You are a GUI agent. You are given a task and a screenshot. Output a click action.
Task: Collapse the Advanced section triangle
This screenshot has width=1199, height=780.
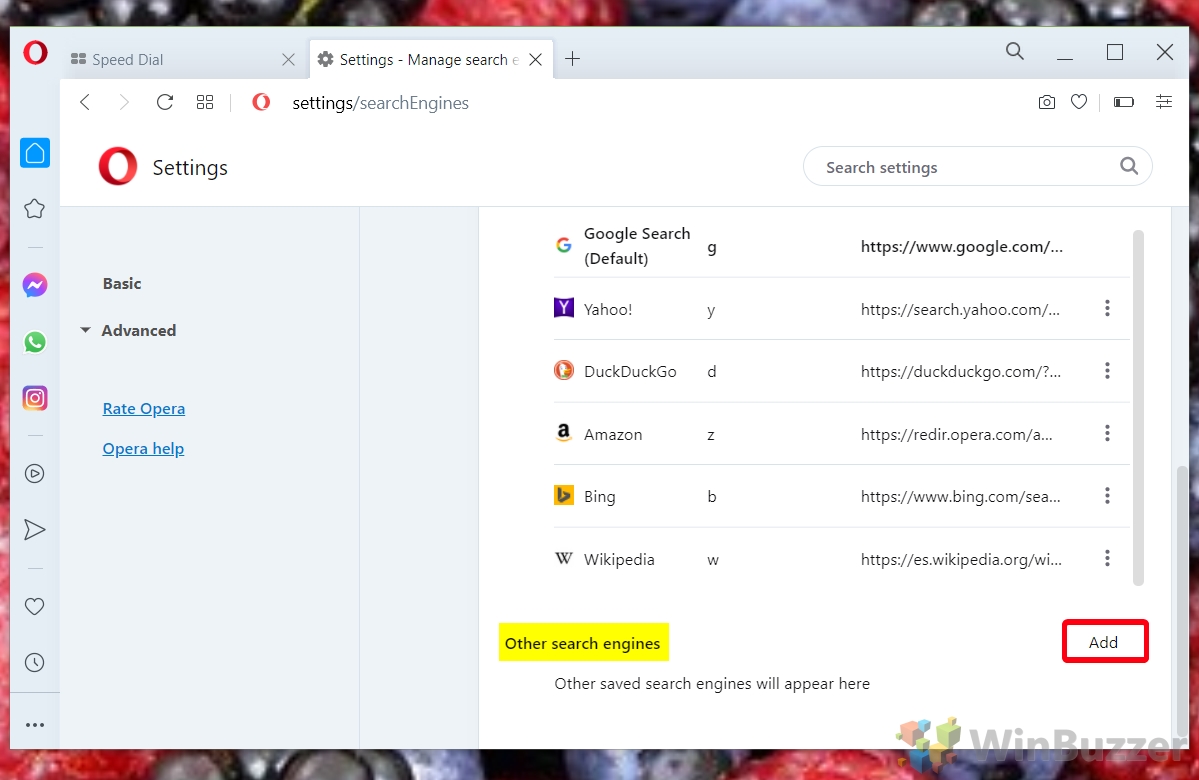pyautogui.click(x=86, y=330)
